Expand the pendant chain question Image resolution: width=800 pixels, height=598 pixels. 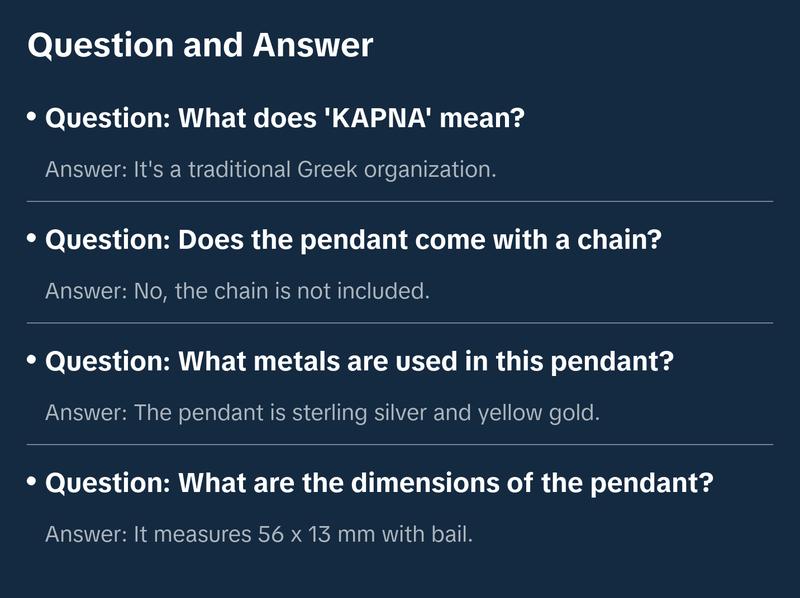(x=354, y=241)
